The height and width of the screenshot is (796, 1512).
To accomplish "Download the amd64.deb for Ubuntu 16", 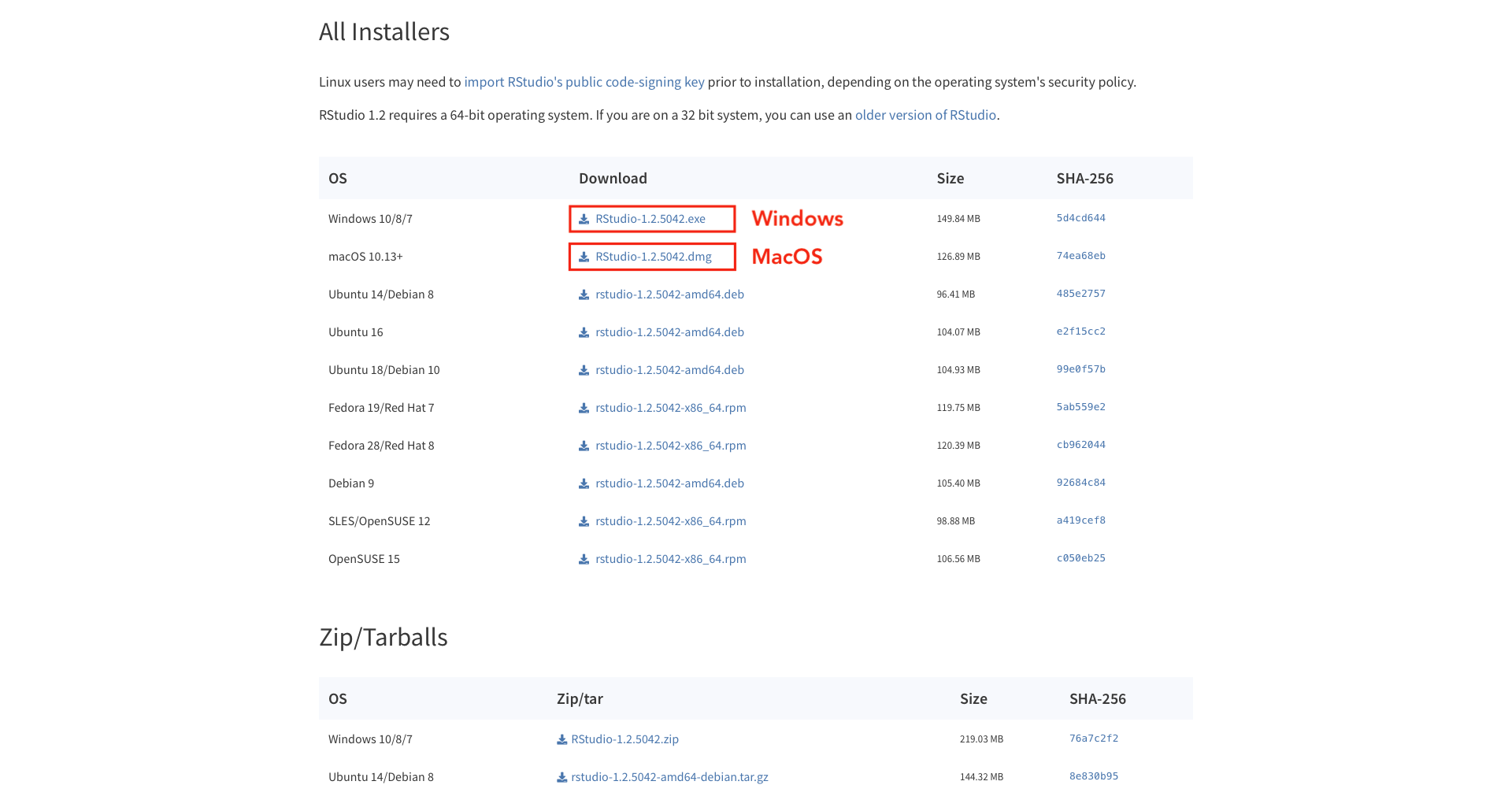I will coord(669,332).
